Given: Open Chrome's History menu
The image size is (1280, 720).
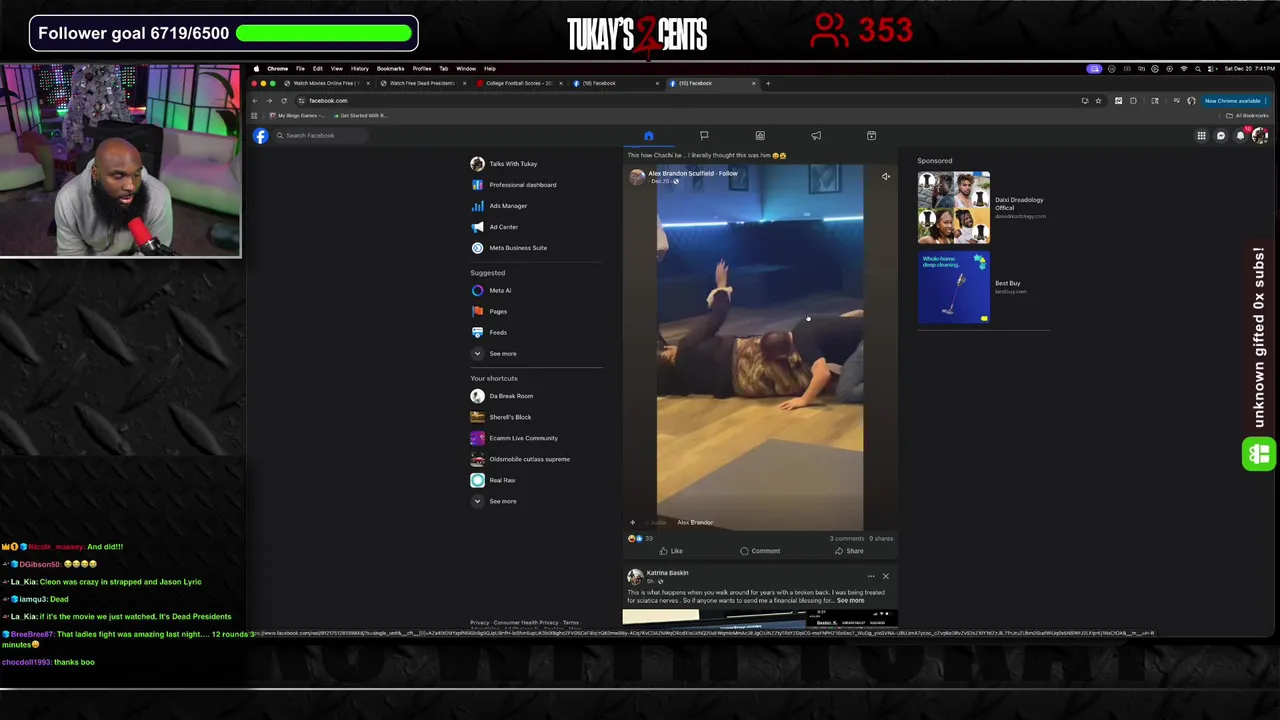Looking at the screenshot, I should (359, 69).
